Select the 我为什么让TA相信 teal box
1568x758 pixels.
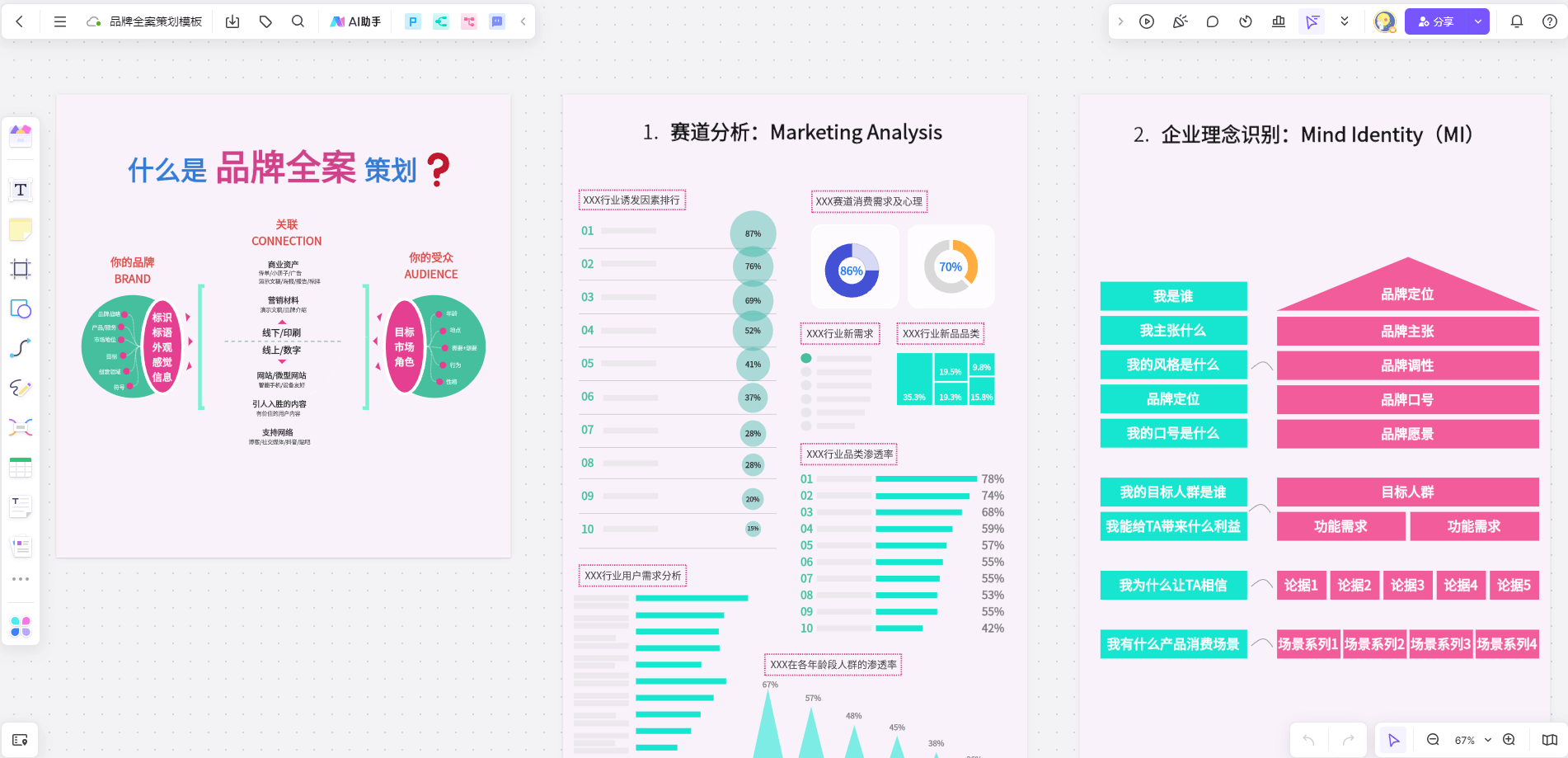[1173, 586]
